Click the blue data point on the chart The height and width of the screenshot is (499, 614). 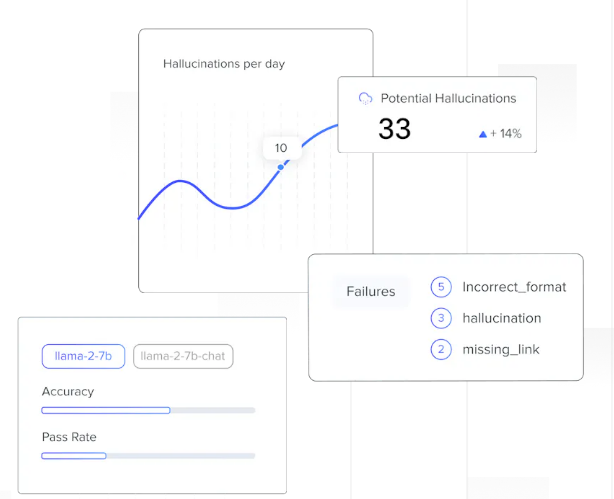pyautogui.click(x=280, y=166)
